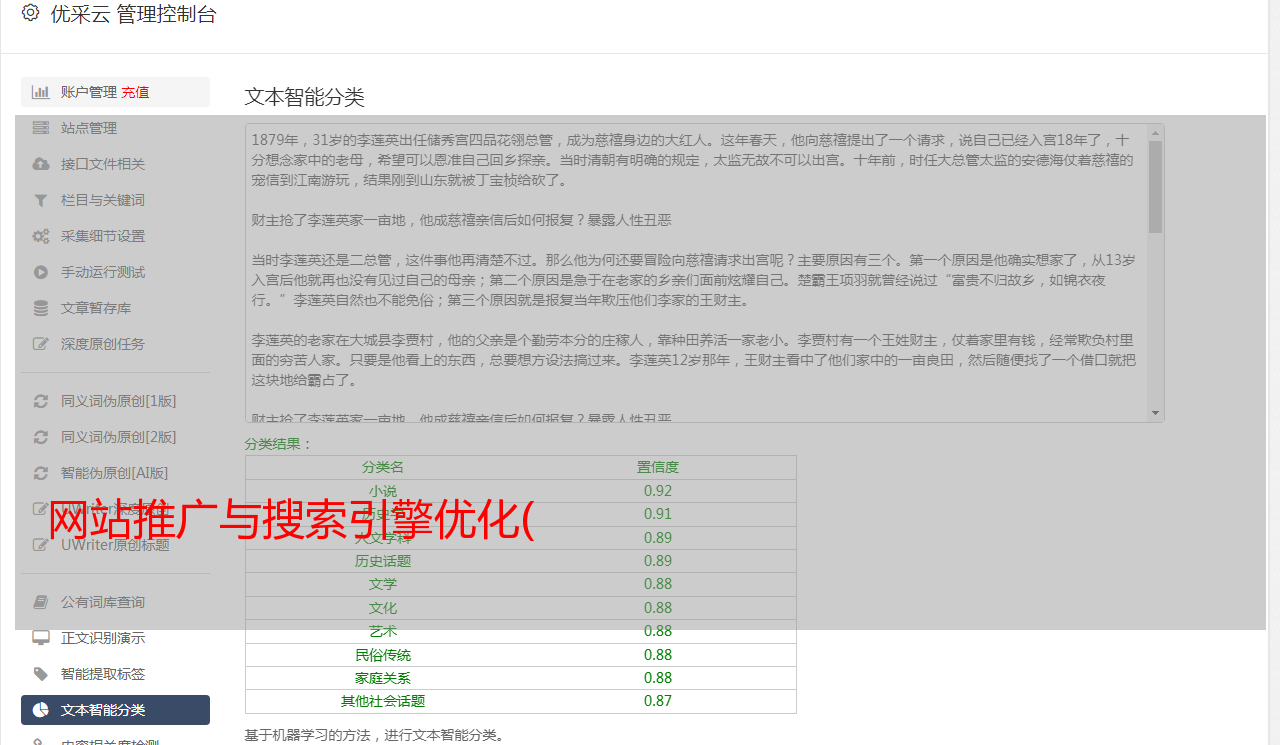Click the red 充值 recharge link
The image size is (1280, 745).
[135, 92]
